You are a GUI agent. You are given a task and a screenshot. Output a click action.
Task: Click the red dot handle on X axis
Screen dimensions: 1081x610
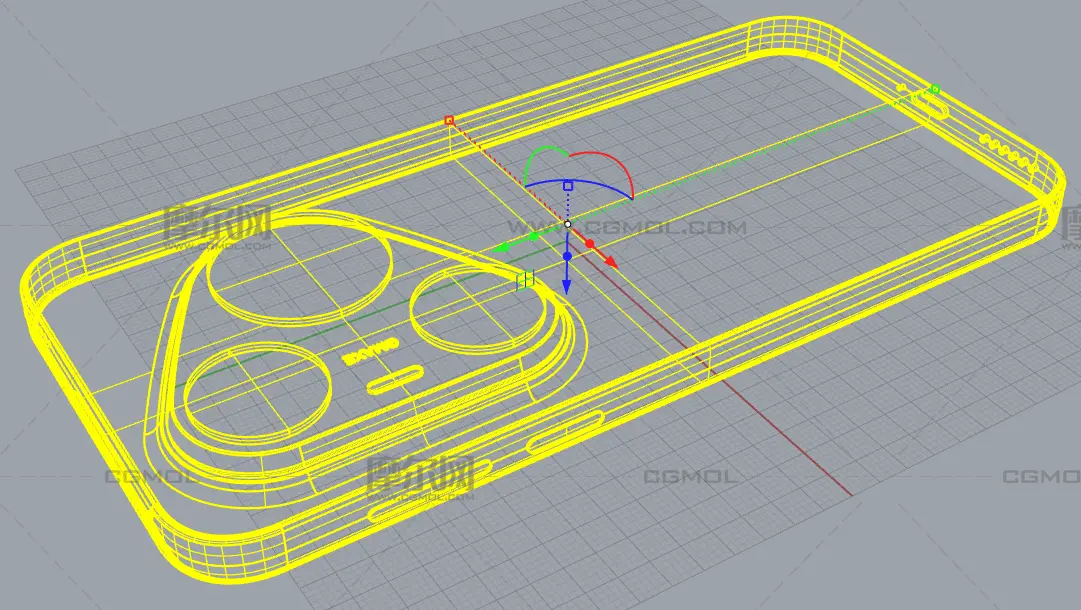pos(590,244)
